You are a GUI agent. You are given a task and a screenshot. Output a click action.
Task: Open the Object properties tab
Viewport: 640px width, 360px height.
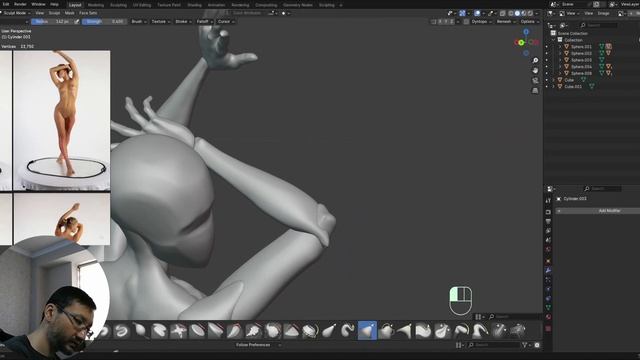point(548,261)
